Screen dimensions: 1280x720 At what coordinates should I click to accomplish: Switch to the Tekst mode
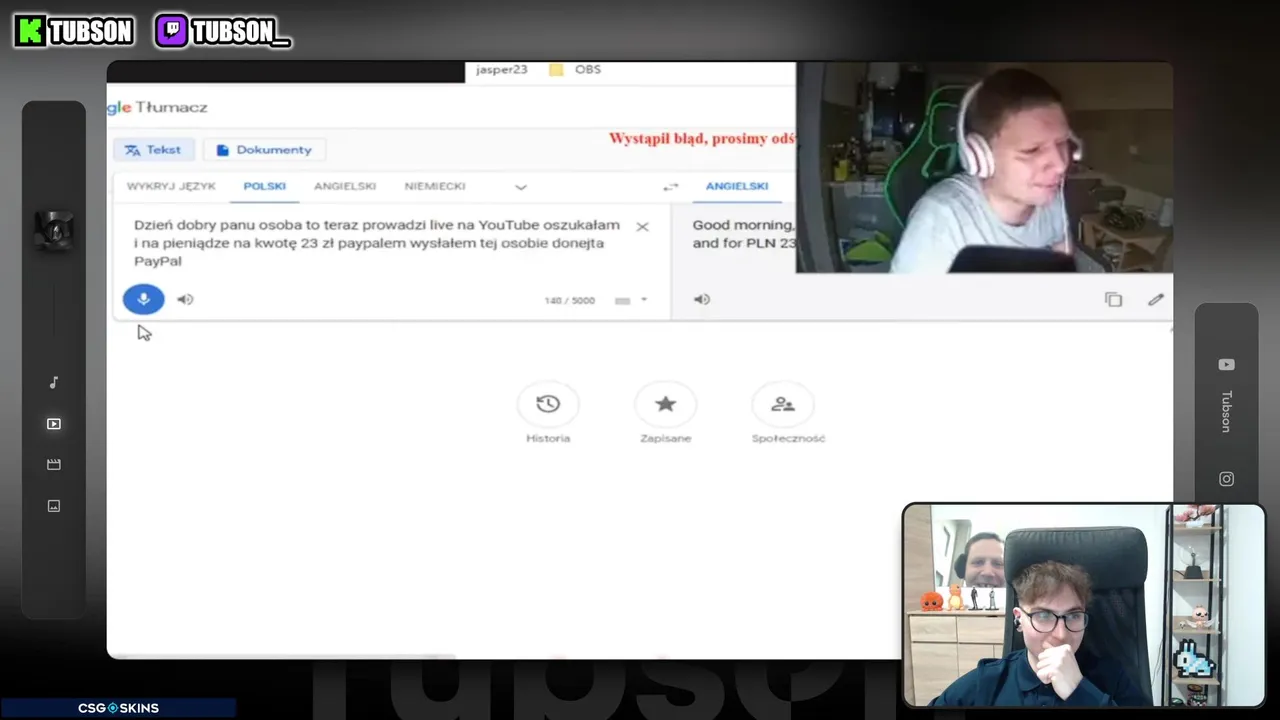coord(153,150)
